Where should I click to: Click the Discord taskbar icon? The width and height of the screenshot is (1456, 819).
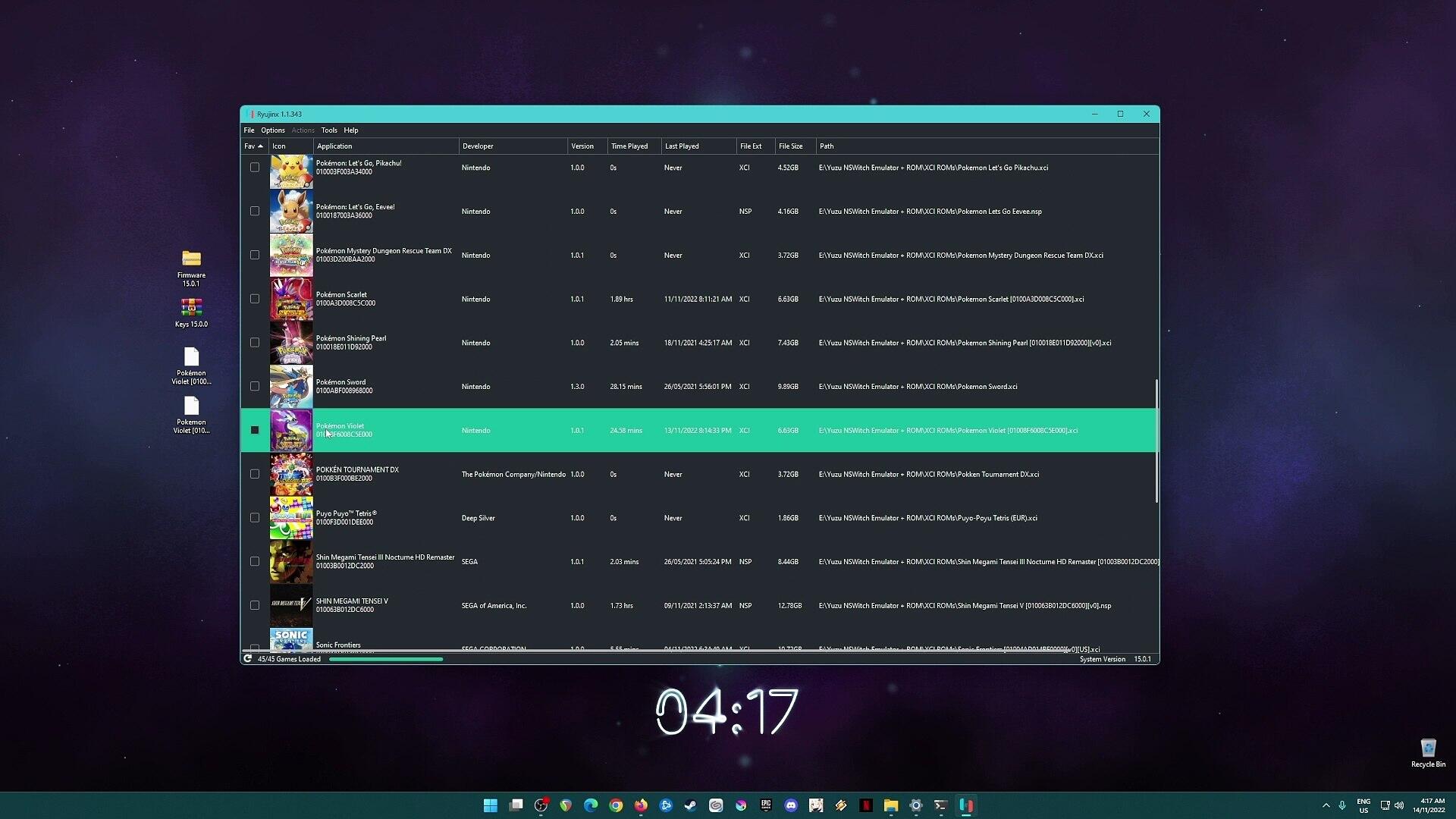click(x=791, y=805)
